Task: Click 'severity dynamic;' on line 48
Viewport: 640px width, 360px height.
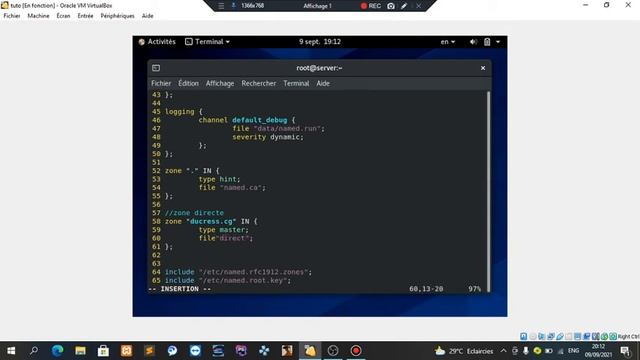Action: pyautogui.click(x=268, y=137)
